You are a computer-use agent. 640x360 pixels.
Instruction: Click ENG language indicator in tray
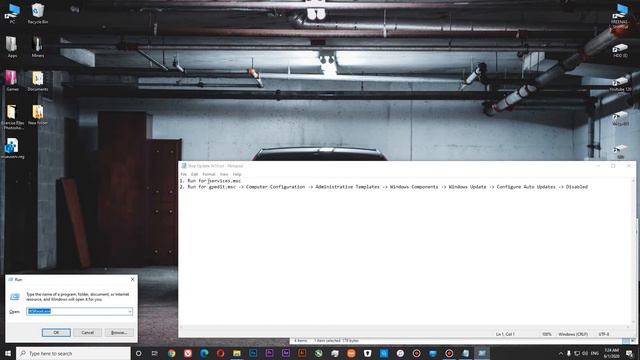[x=595, y=353]
